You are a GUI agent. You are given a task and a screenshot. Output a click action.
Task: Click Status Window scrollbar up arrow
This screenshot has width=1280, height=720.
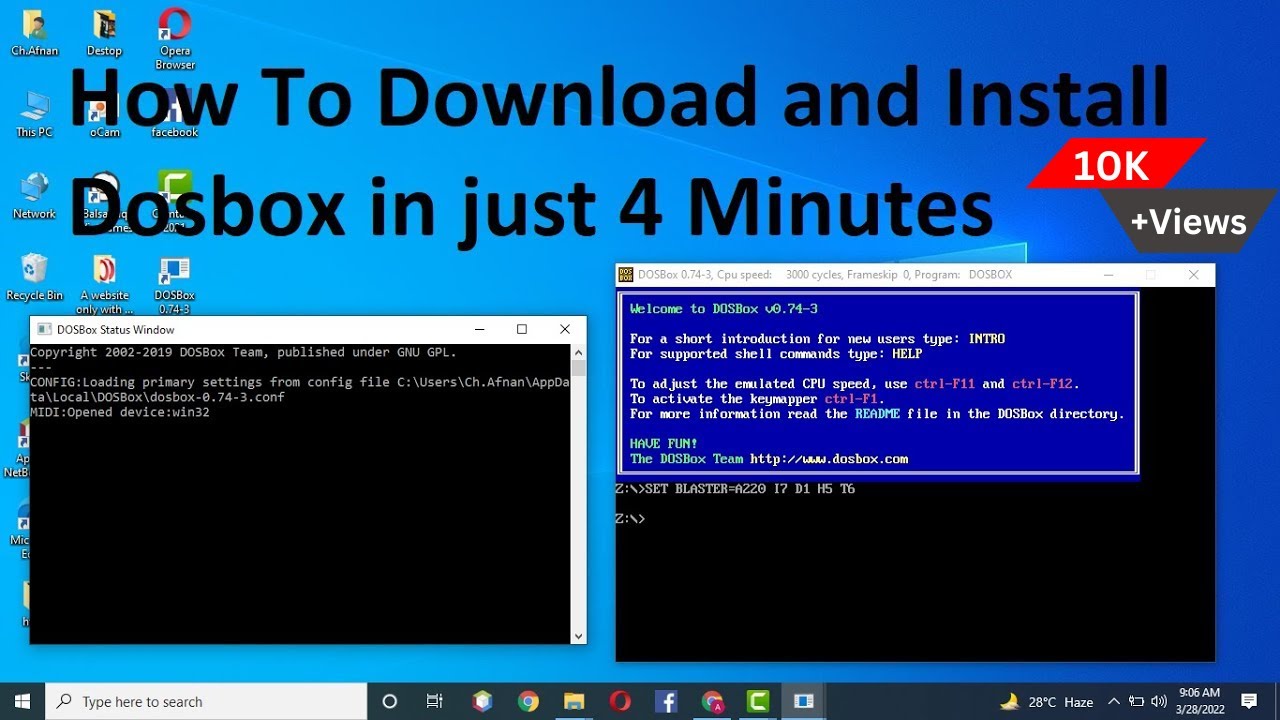click(578, 352)
